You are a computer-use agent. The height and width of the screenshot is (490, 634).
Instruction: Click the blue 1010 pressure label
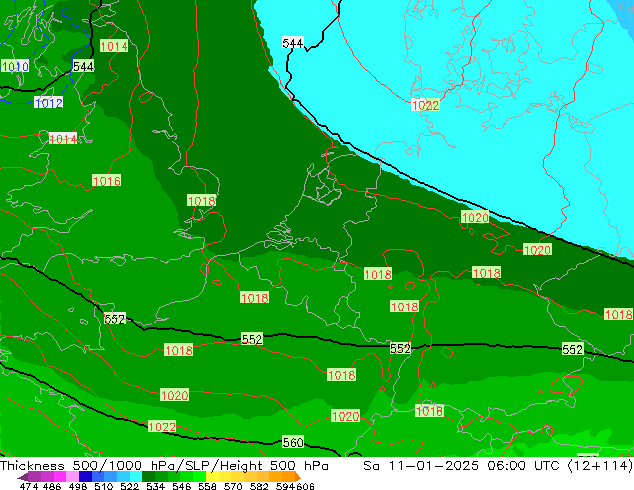tap(15, 66)
